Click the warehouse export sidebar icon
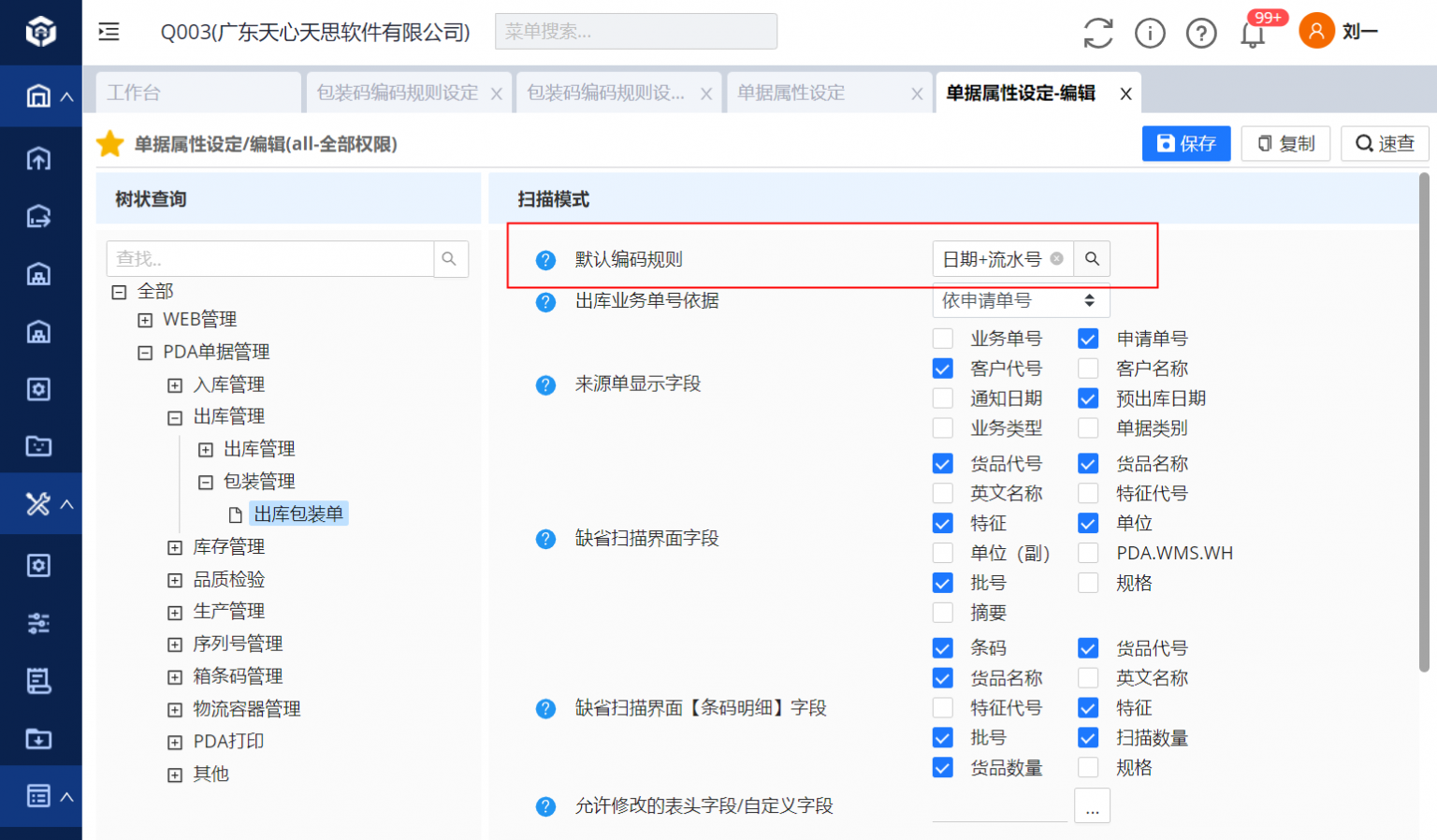The height and width of the screenshot is (840, 1437). coord(38,217)
